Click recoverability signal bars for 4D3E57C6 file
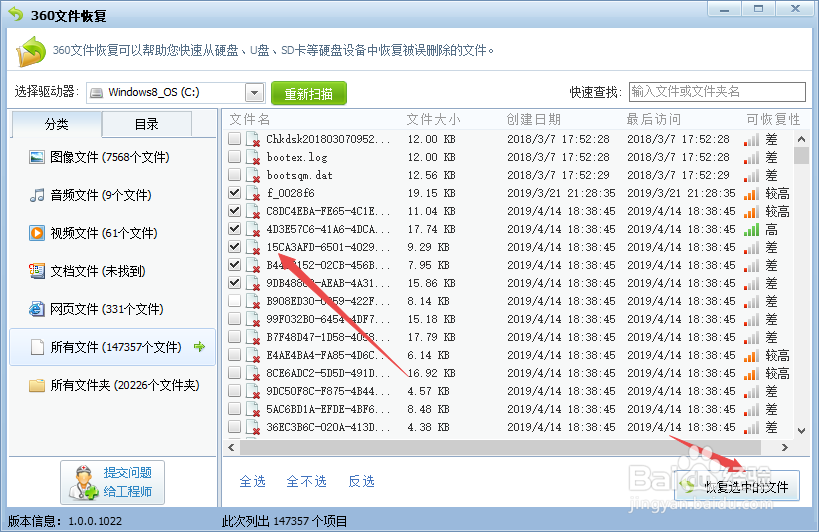The width and height of the screenshot is (819, 532). click(751, 230)
